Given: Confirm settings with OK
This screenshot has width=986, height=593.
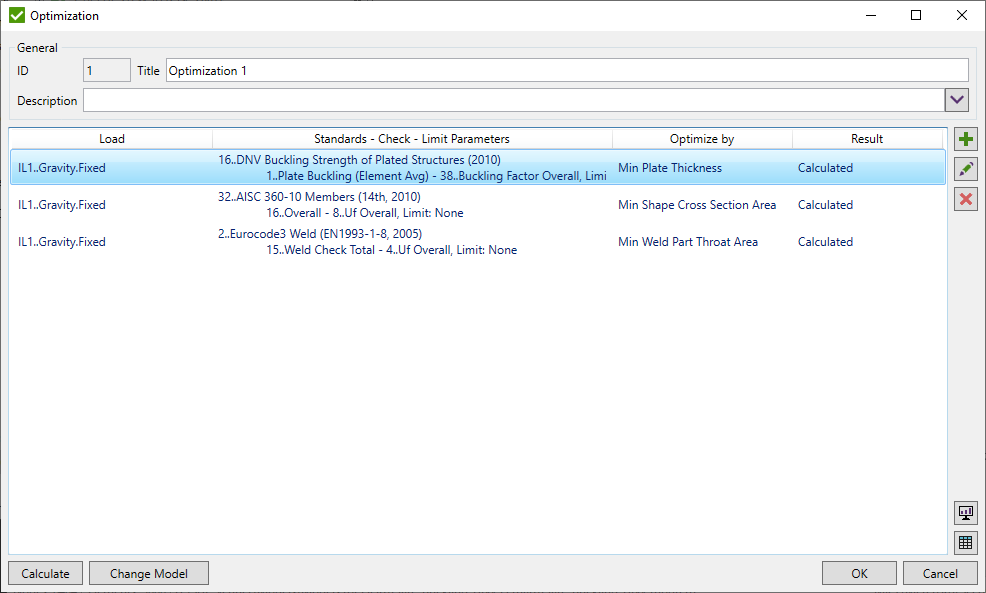Looking at the screenshot, I should click(x=859, y=573).
